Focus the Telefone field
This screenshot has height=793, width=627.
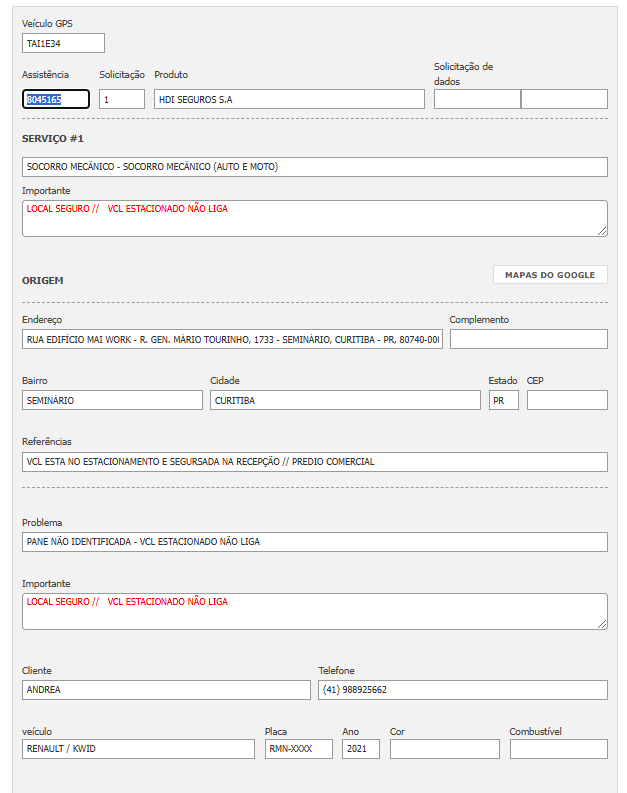[462, 690]
